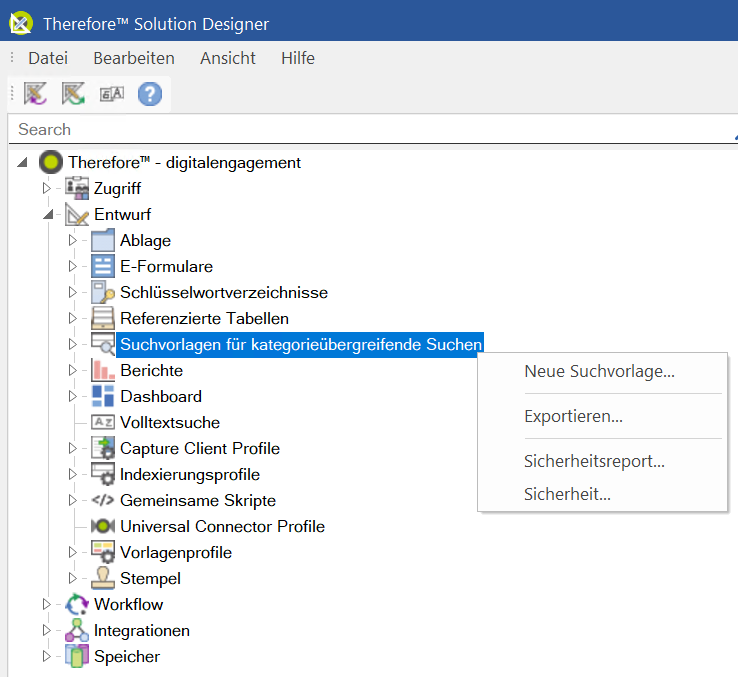Select the Stempel stamp icon

[103, 578]
